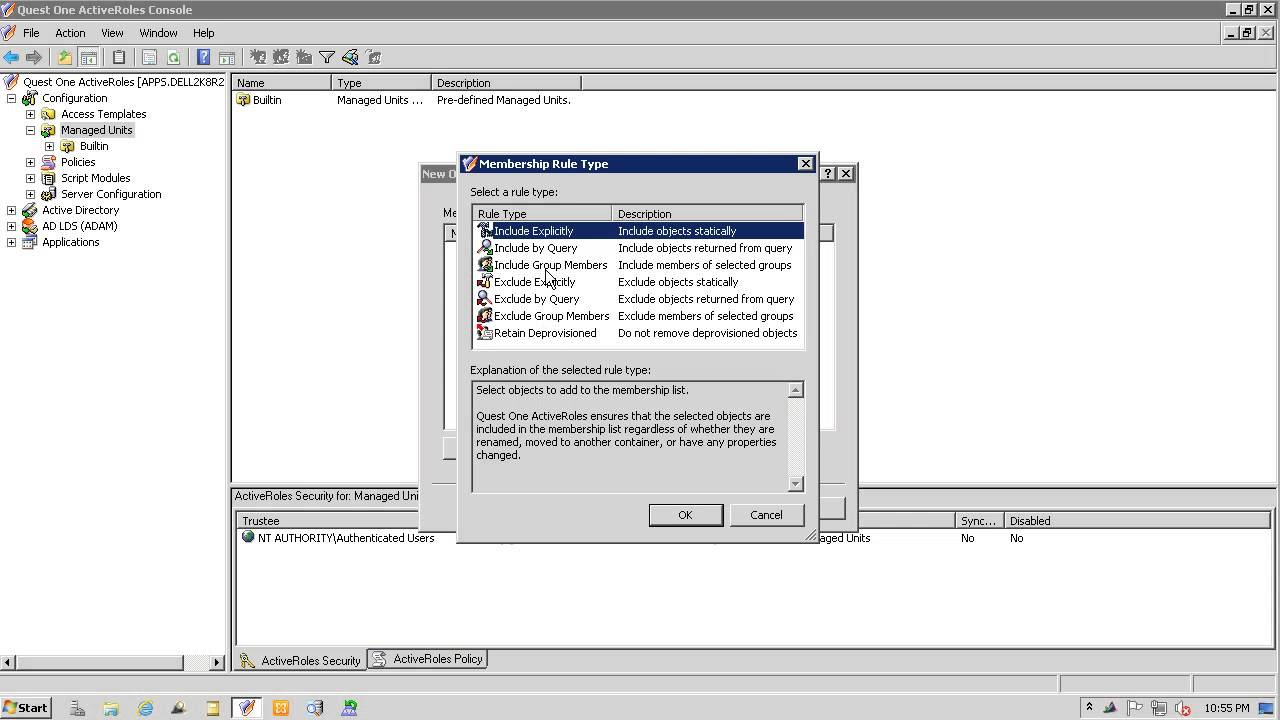Open Windows Explorer folder from taskbar
Screen dimensions: 1280x720
[111, 708]
